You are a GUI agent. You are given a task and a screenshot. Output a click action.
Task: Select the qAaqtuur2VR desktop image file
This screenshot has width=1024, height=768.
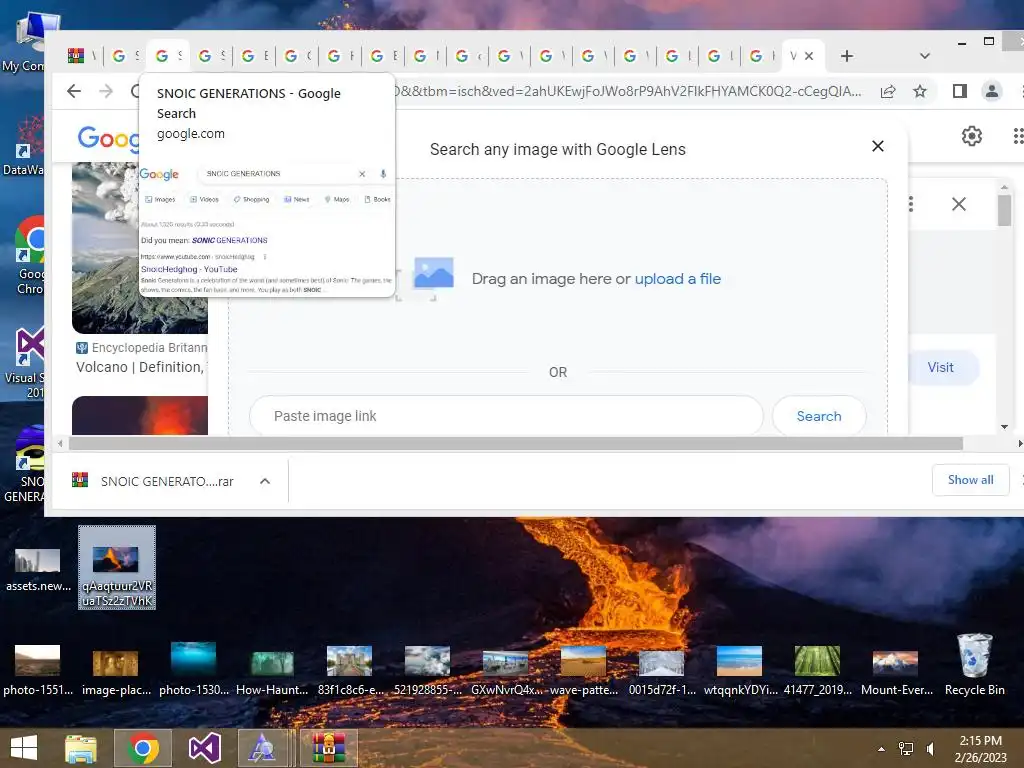pyautogui.click(x=117, y=568)
